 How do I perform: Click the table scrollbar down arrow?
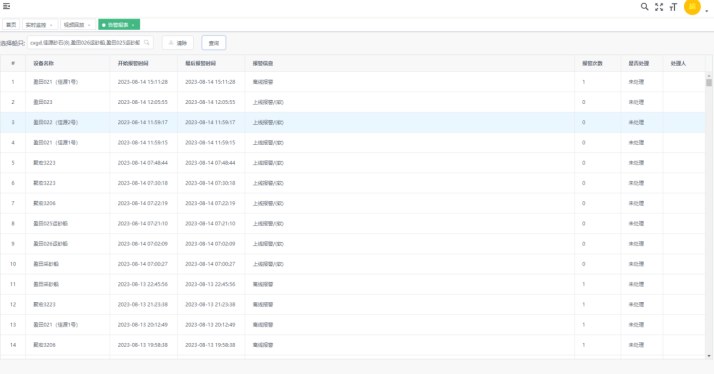(709, 356)
